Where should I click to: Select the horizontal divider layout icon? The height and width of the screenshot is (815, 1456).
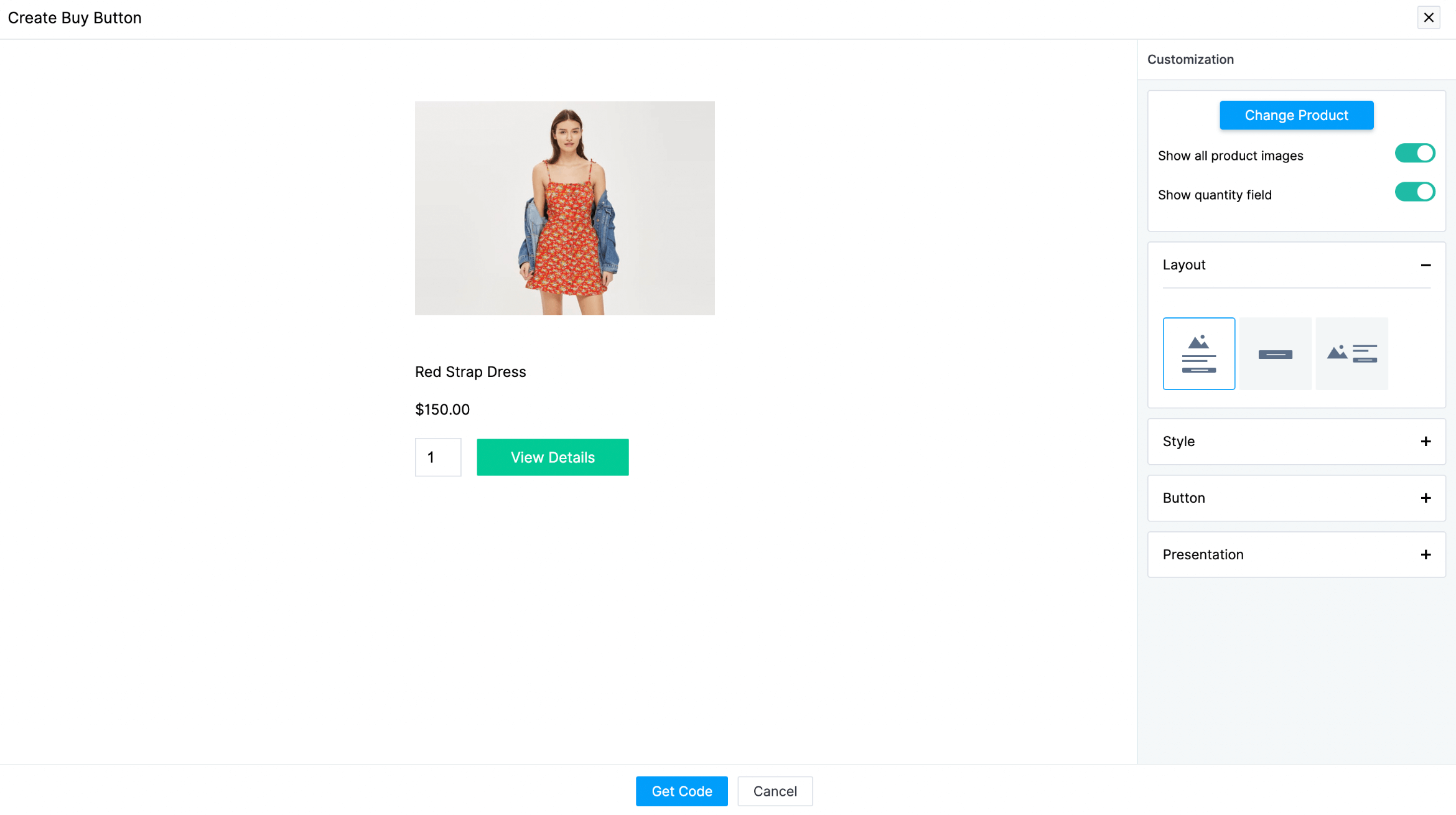[1275, 353]
